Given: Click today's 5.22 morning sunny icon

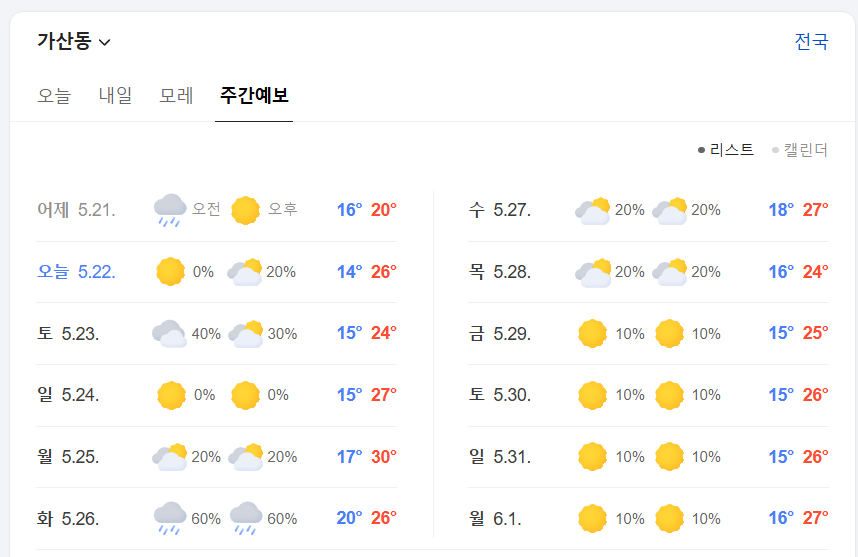Looking at the screenshot, I should coord(170,271).
